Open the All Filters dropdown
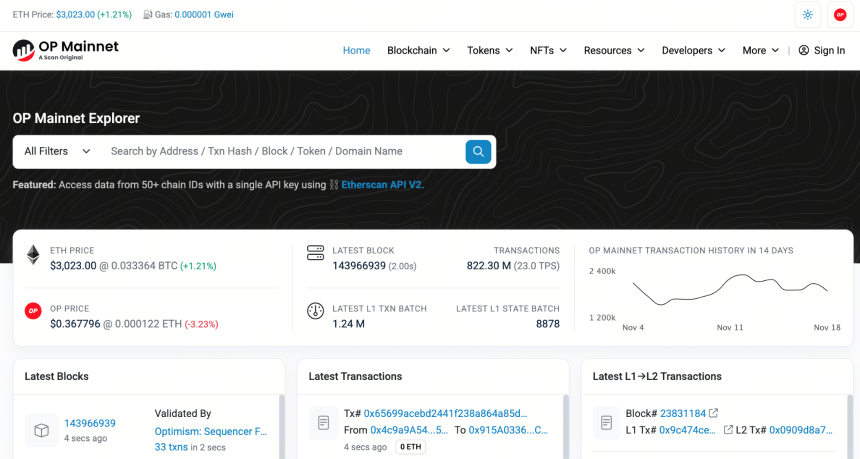The width and height of the screenshot is (860, 459). 57,151
